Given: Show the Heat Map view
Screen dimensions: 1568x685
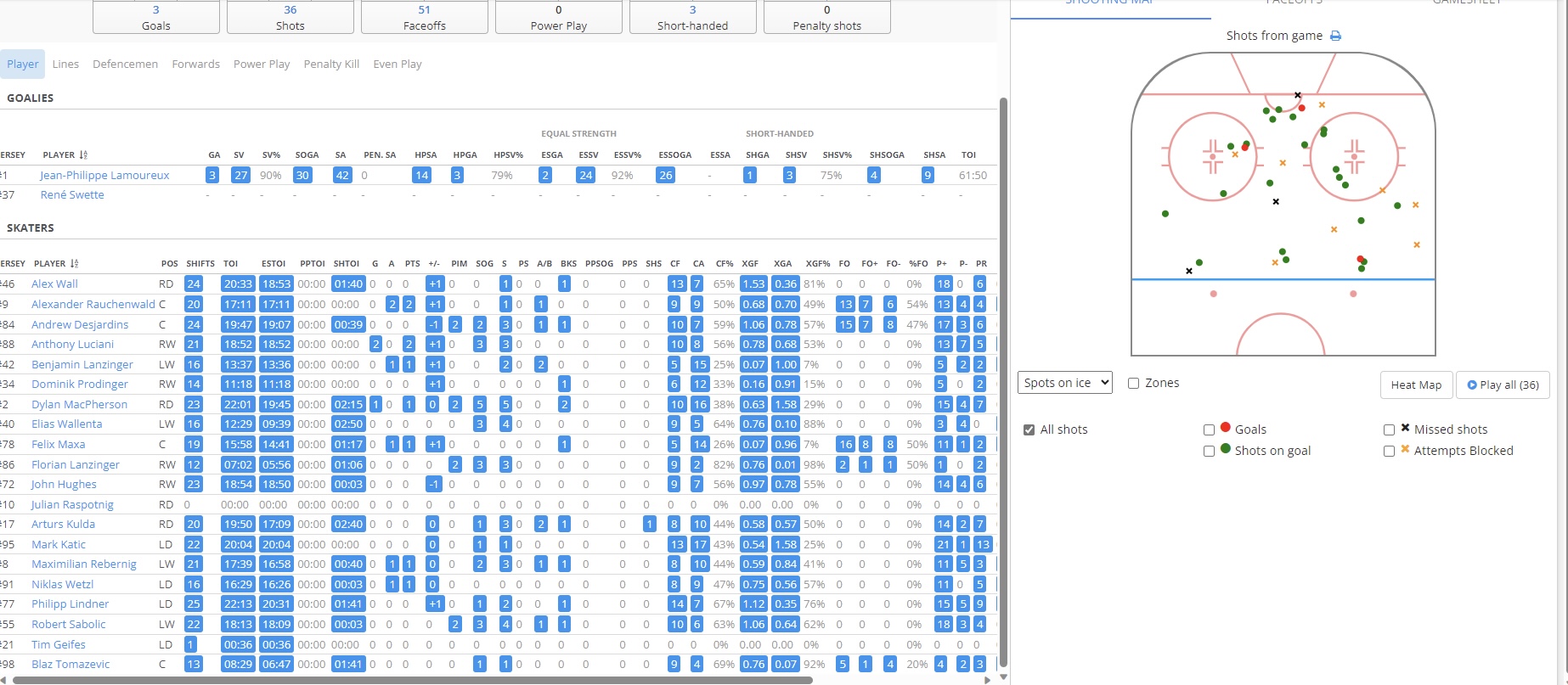Looking at the screenshot, I should click(1416, 385).
